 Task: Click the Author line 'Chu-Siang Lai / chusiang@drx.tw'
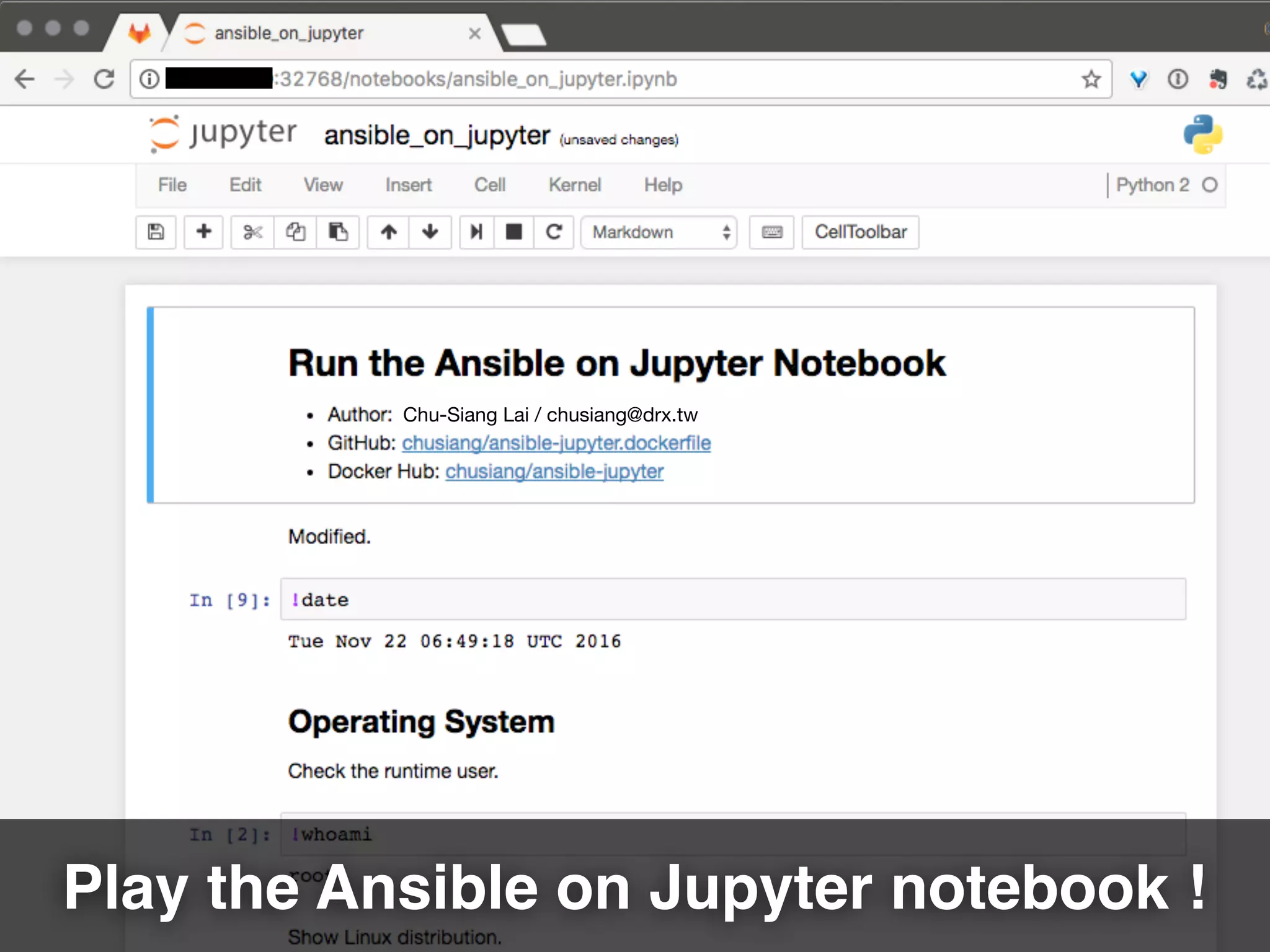(x=550, y=415)
